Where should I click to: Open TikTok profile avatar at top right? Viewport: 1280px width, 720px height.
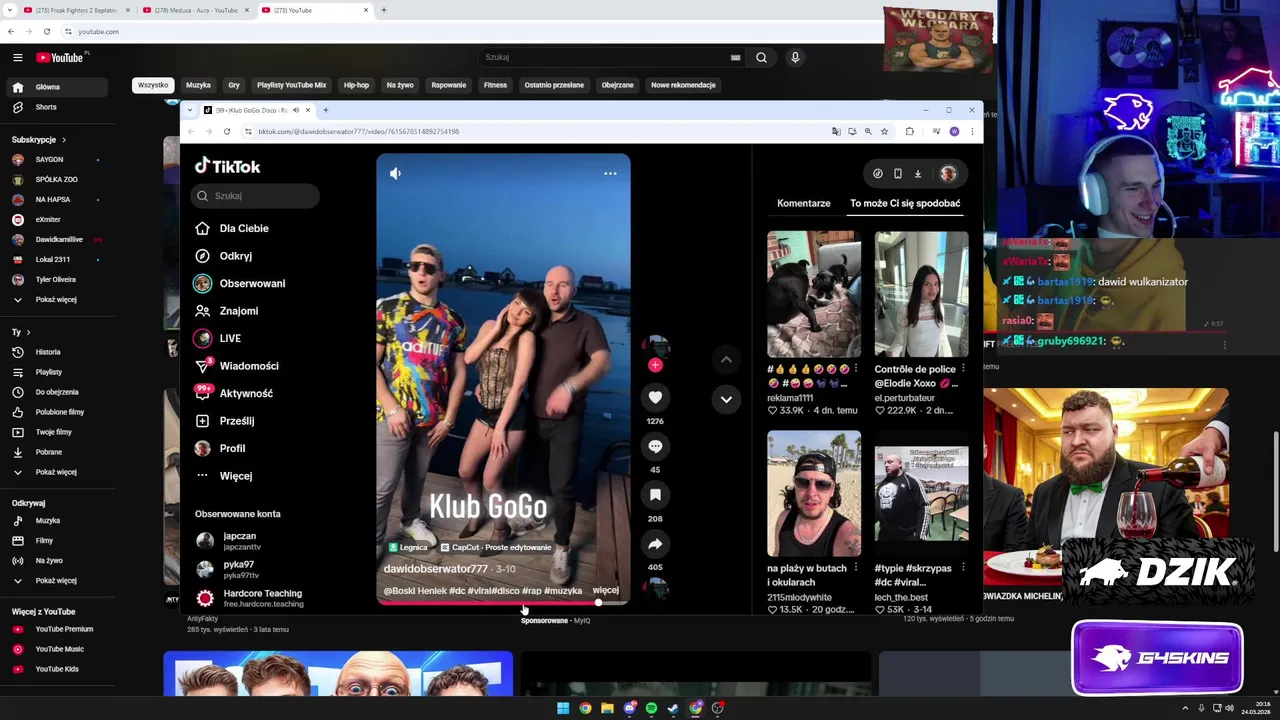(x=948, y=174)
